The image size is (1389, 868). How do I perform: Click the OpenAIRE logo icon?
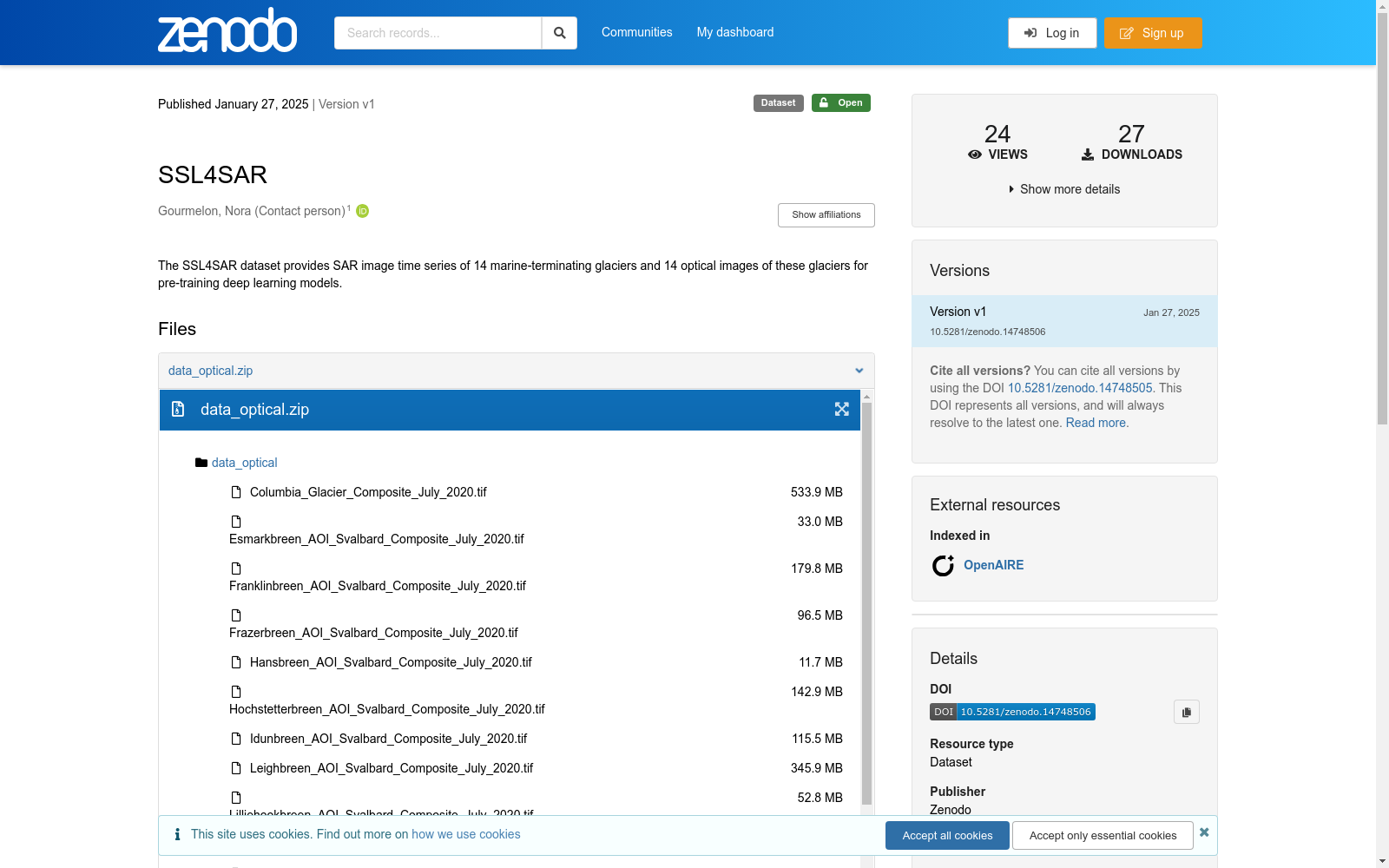point(943,566)
